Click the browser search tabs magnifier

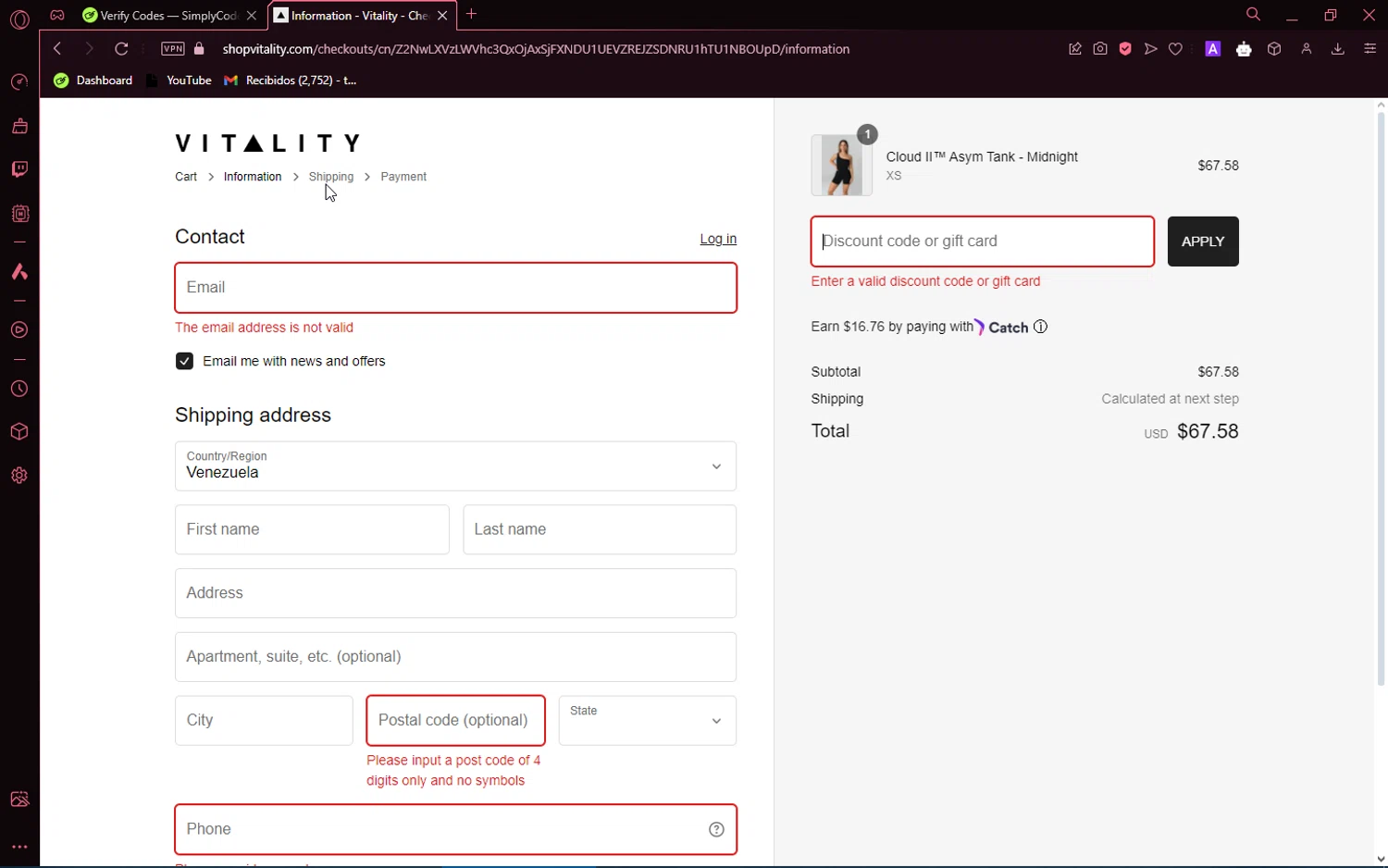[x=1253, y=15]
